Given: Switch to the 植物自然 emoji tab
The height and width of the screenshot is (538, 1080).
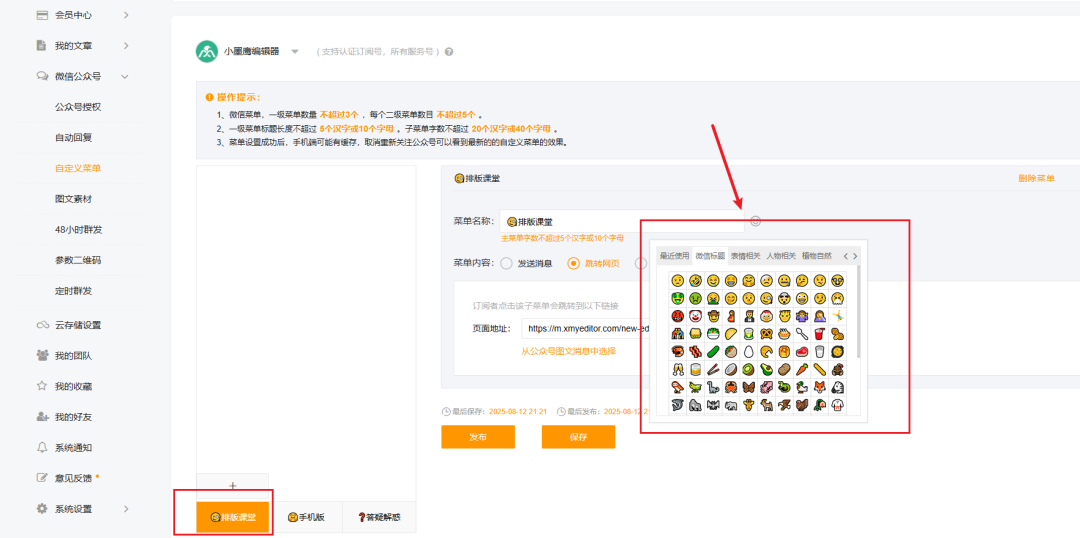Looking at the screenshot, I should coord(817,256).
